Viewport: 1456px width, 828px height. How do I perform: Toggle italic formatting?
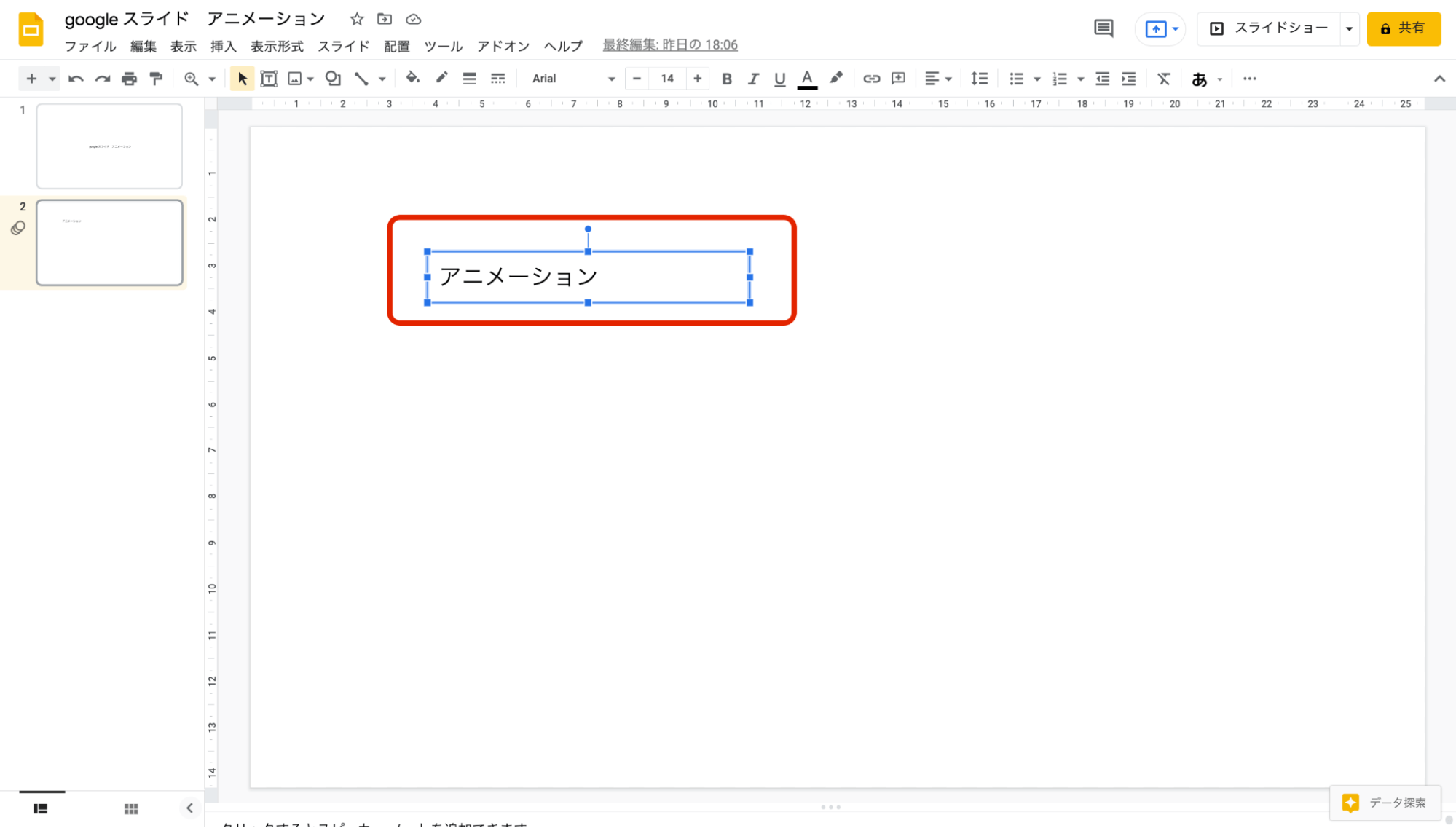(753, 79)
